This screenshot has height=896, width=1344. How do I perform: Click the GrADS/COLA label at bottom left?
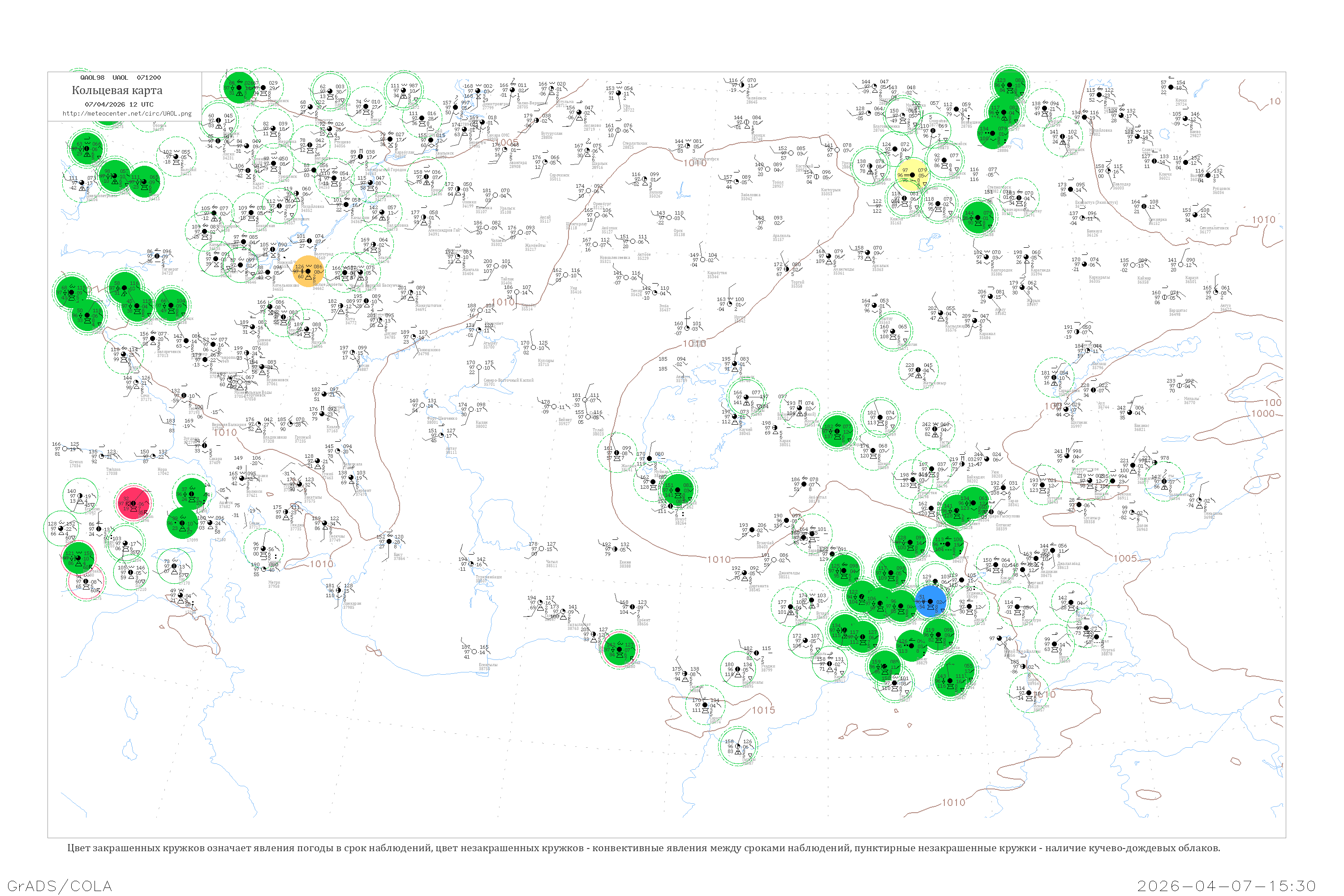click(60, 886)
